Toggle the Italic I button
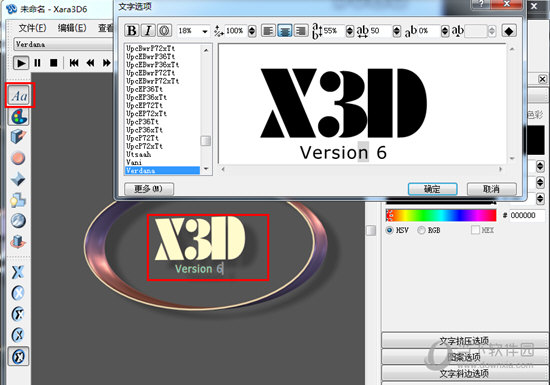 148,31
